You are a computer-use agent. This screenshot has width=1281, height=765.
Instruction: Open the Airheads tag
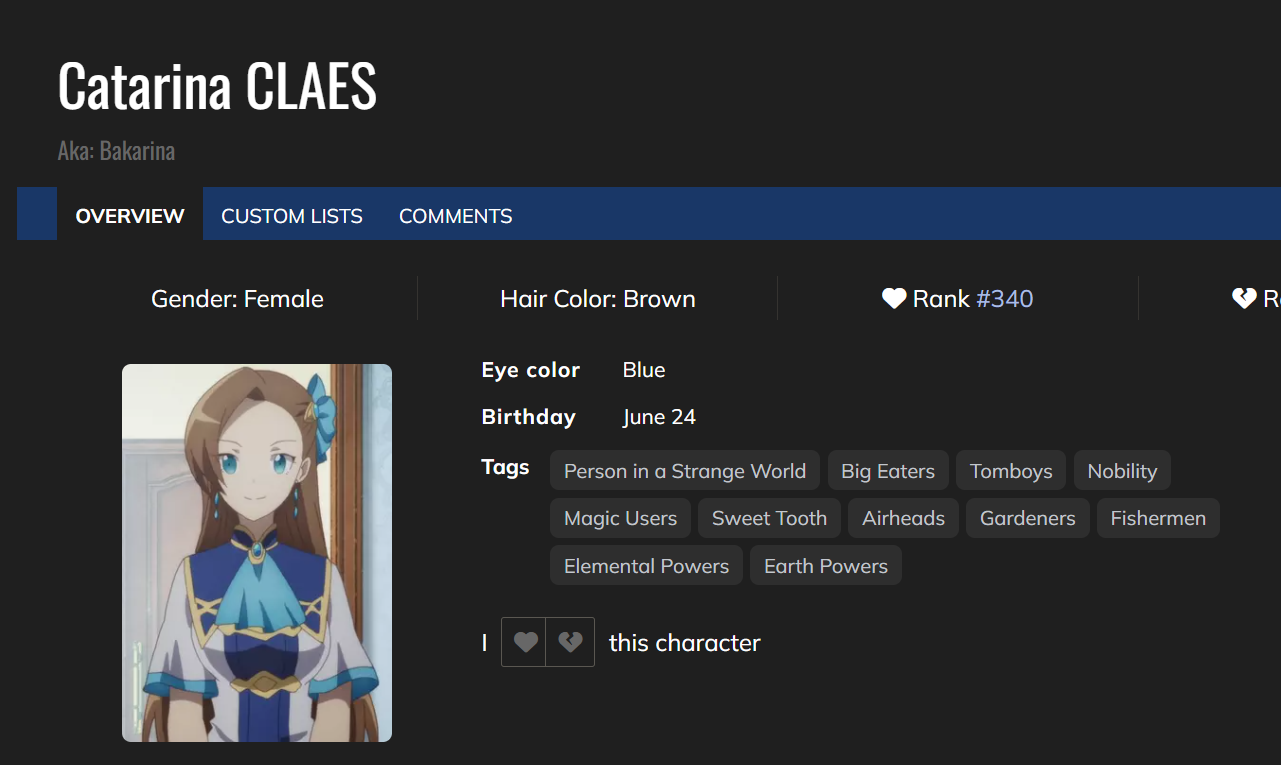pos(903,518)
